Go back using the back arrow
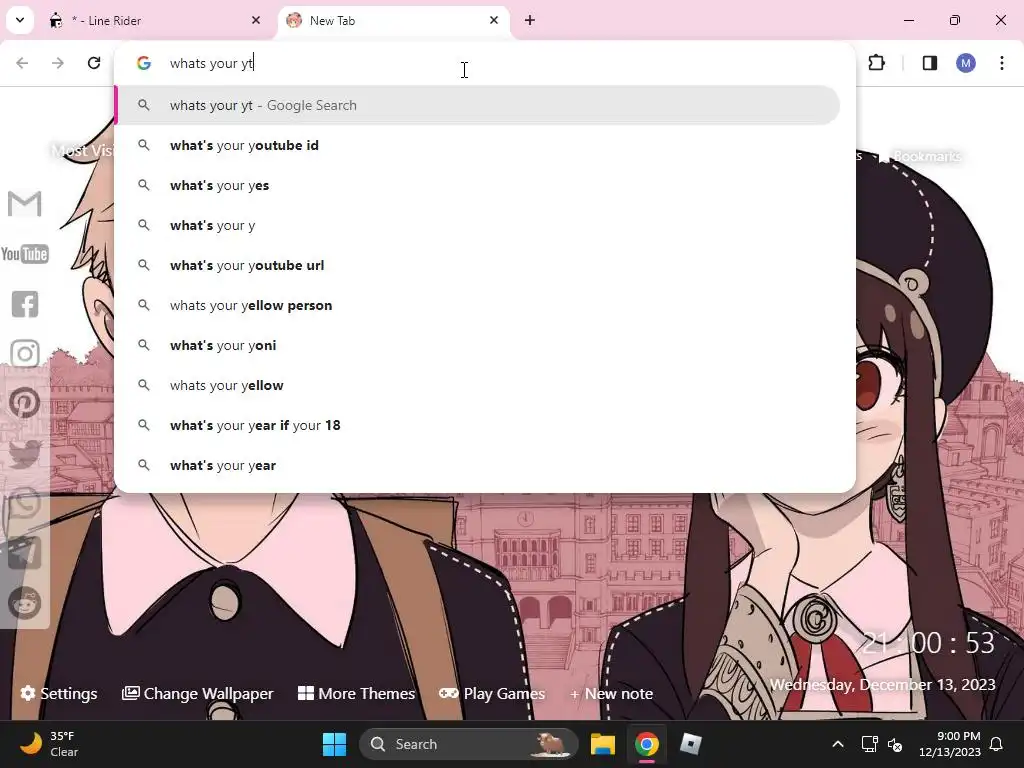This screenshot has height=768, width=1024. point(22,63)
